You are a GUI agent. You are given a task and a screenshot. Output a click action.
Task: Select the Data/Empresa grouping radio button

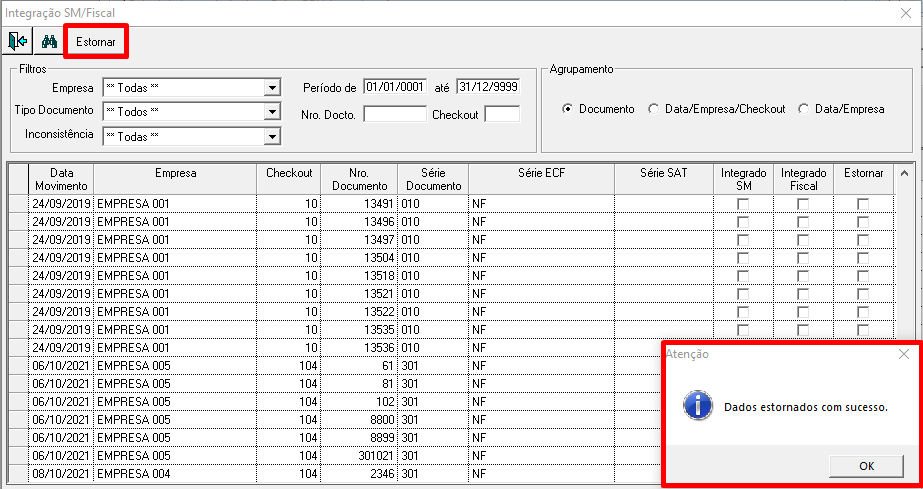coord(804,109)
